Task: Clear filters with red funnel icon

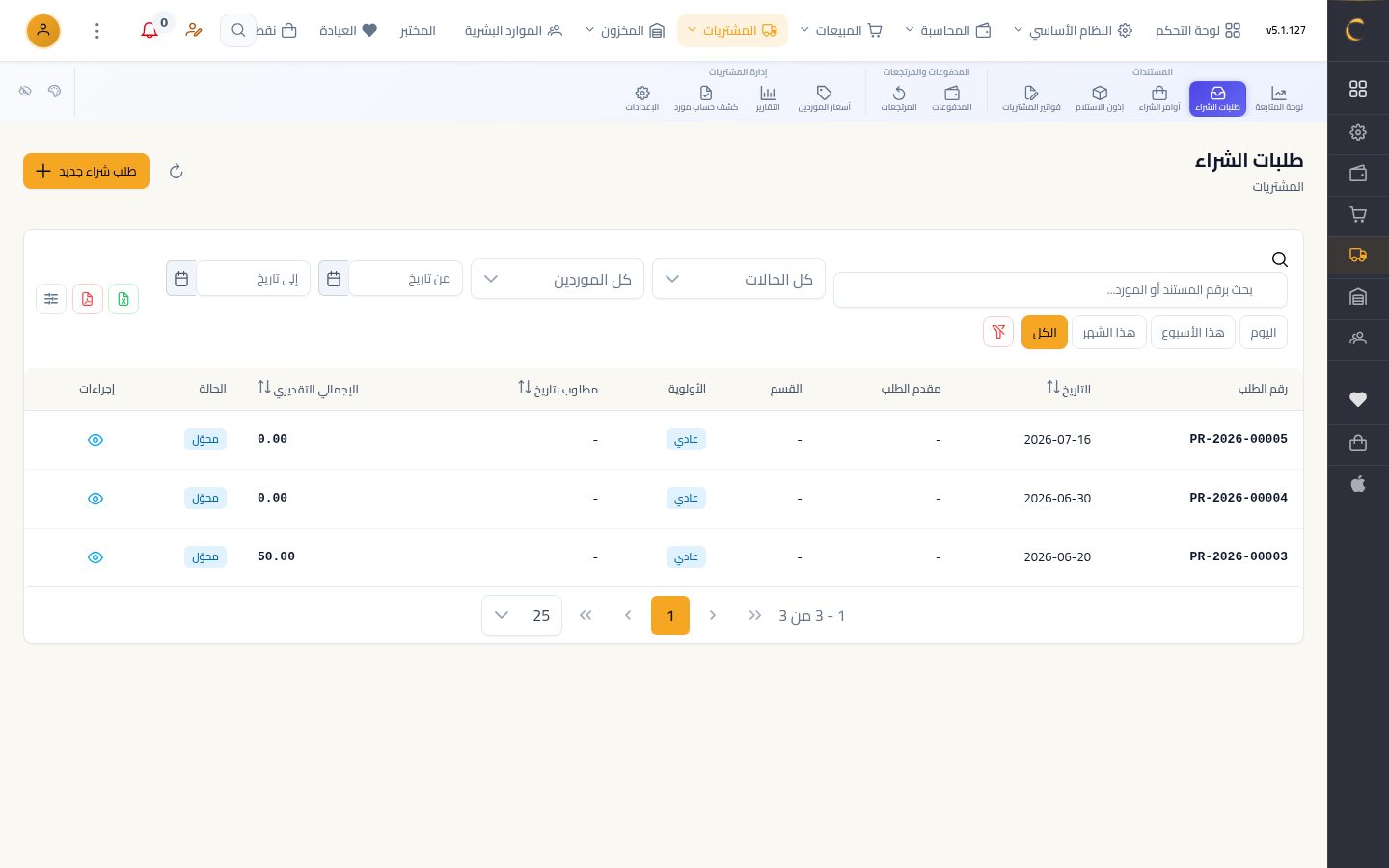Action: pyautogui.click(x=998, y=332)
